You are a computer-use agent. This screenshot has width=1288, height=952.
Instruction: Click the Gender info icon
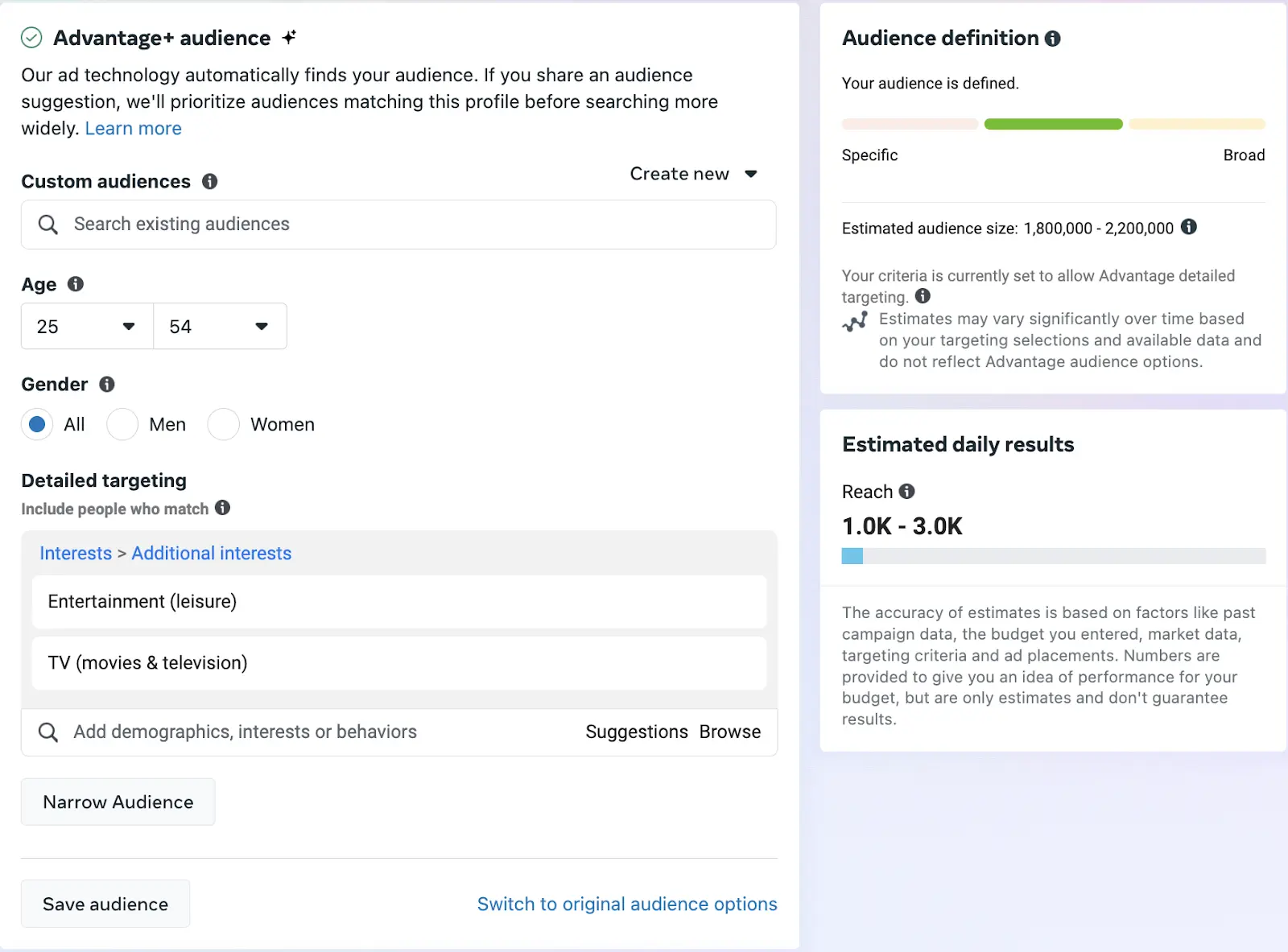[x=107, y=385]
